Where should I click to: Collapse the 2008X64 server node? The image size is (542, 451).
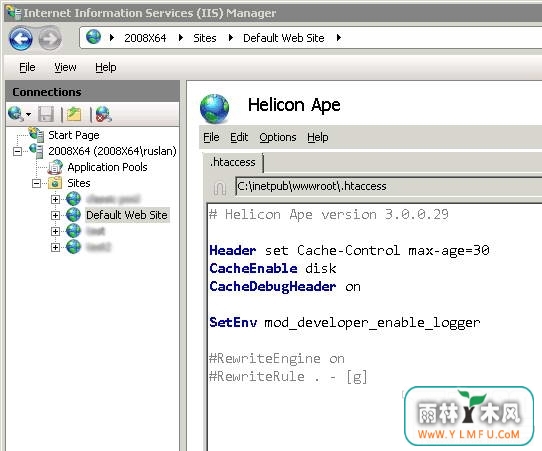click(17, 151)
